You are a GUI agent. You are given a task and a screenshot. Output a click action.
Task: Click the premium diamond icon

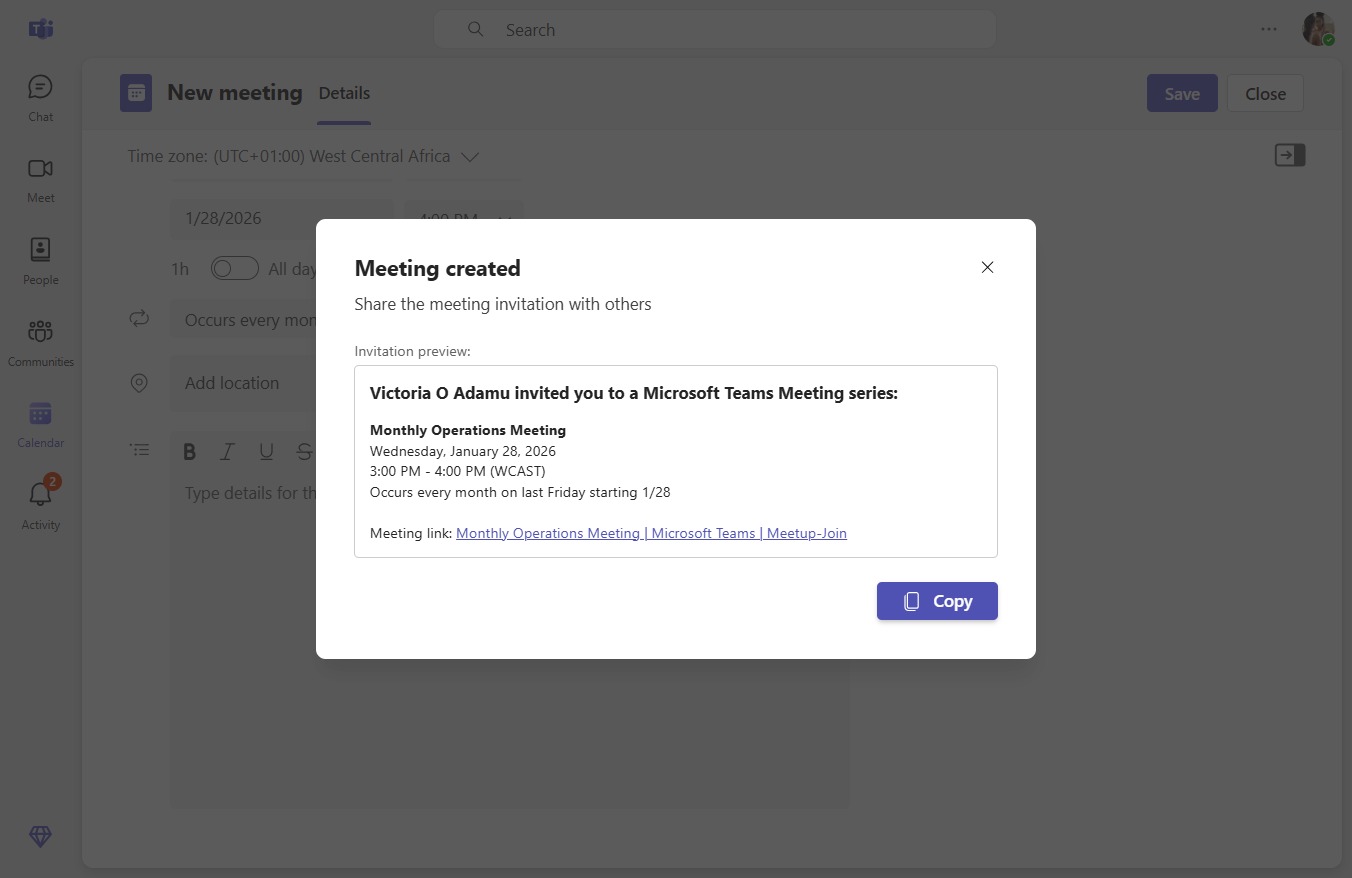point(40,837)
